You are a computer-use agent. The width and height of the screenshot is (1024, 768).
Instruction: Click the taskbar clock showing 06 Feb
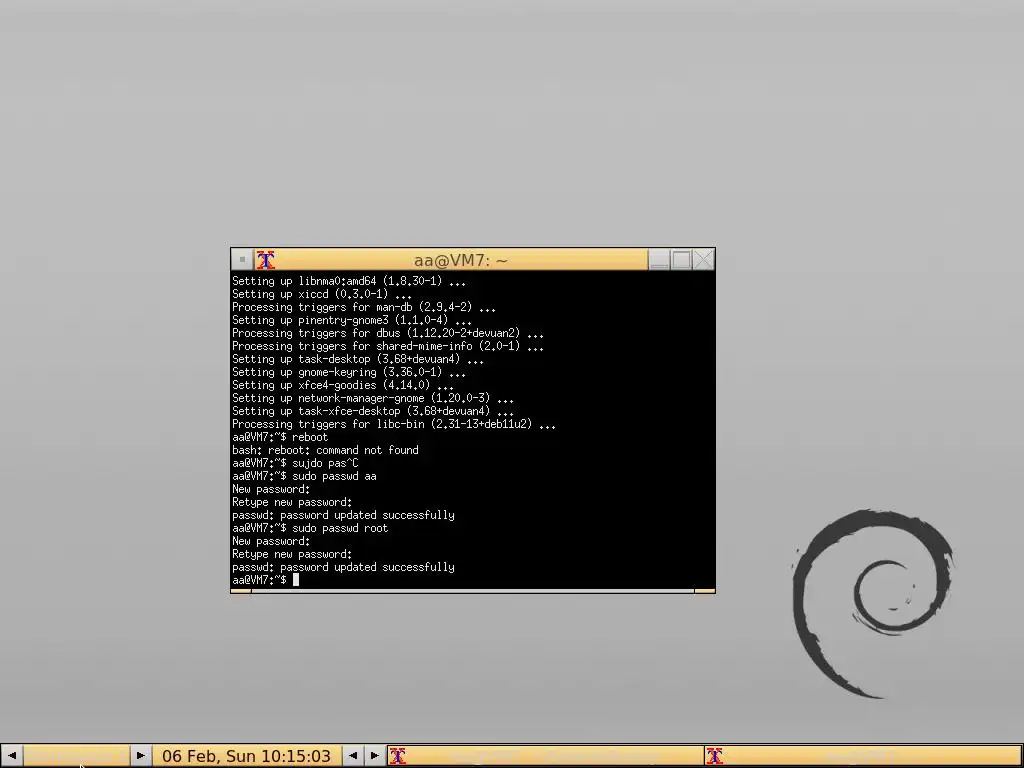coord(246,756)
